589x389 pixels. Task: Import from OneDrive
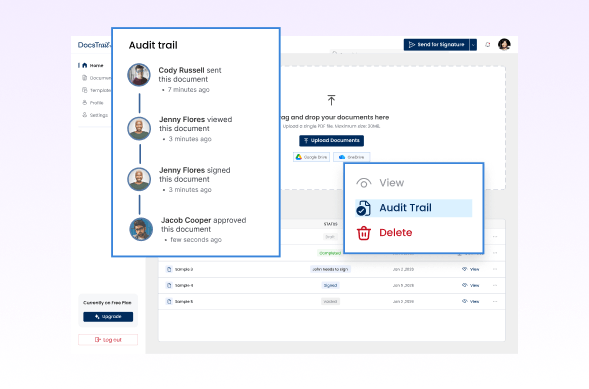[352, 157]
